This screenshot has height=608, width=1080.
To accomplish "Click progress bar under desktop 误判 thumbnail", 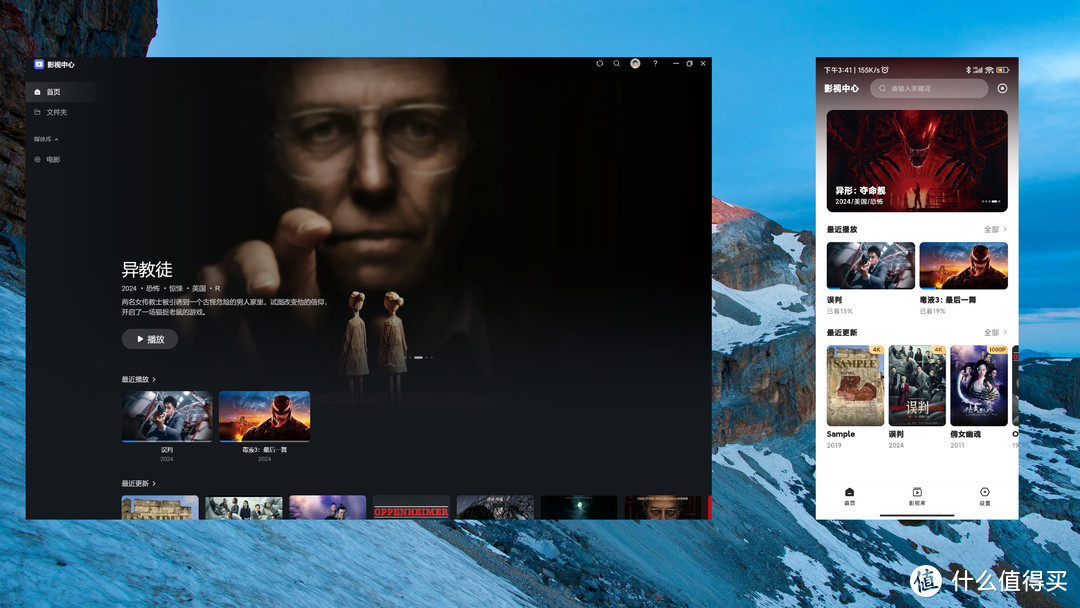I will click(x=167, y=441).
